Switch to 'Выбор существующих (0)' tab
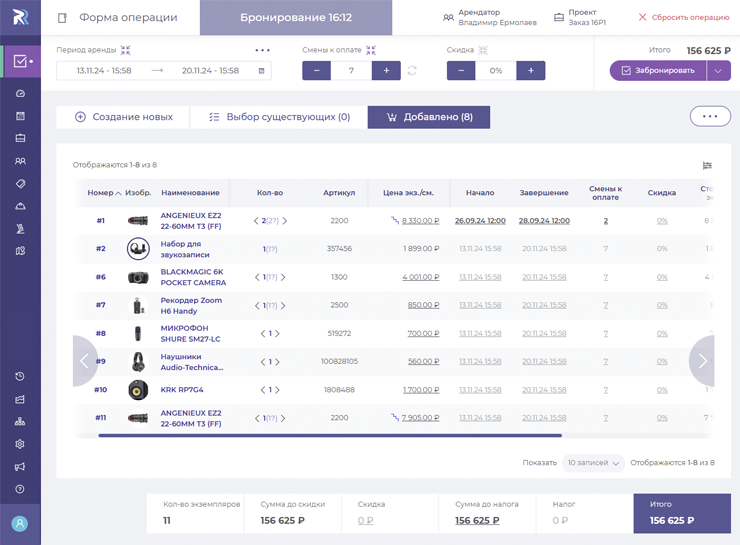The image size is (740, 545). click(x=279, y=117)
